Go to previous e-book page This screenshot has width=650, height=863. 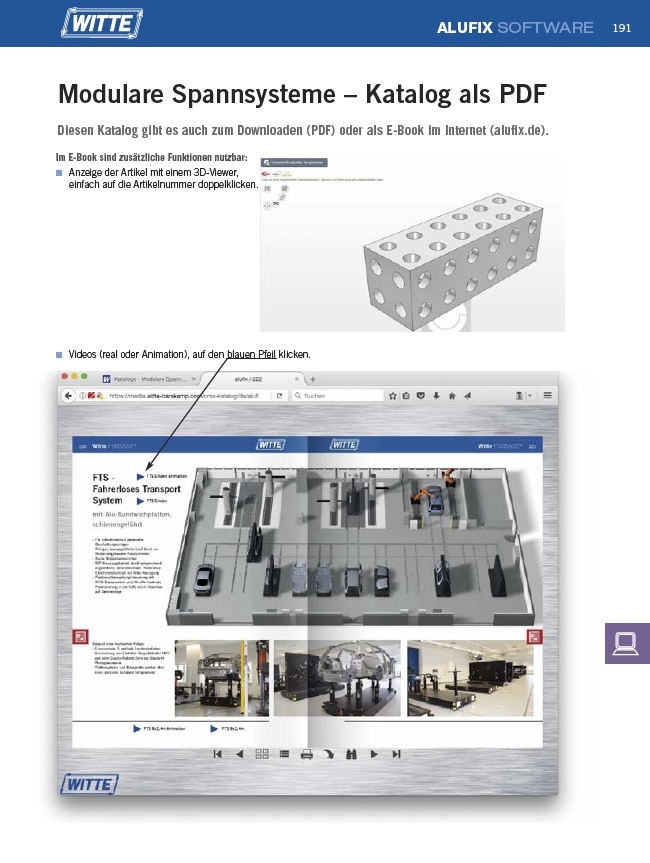(x=239, y=754)
